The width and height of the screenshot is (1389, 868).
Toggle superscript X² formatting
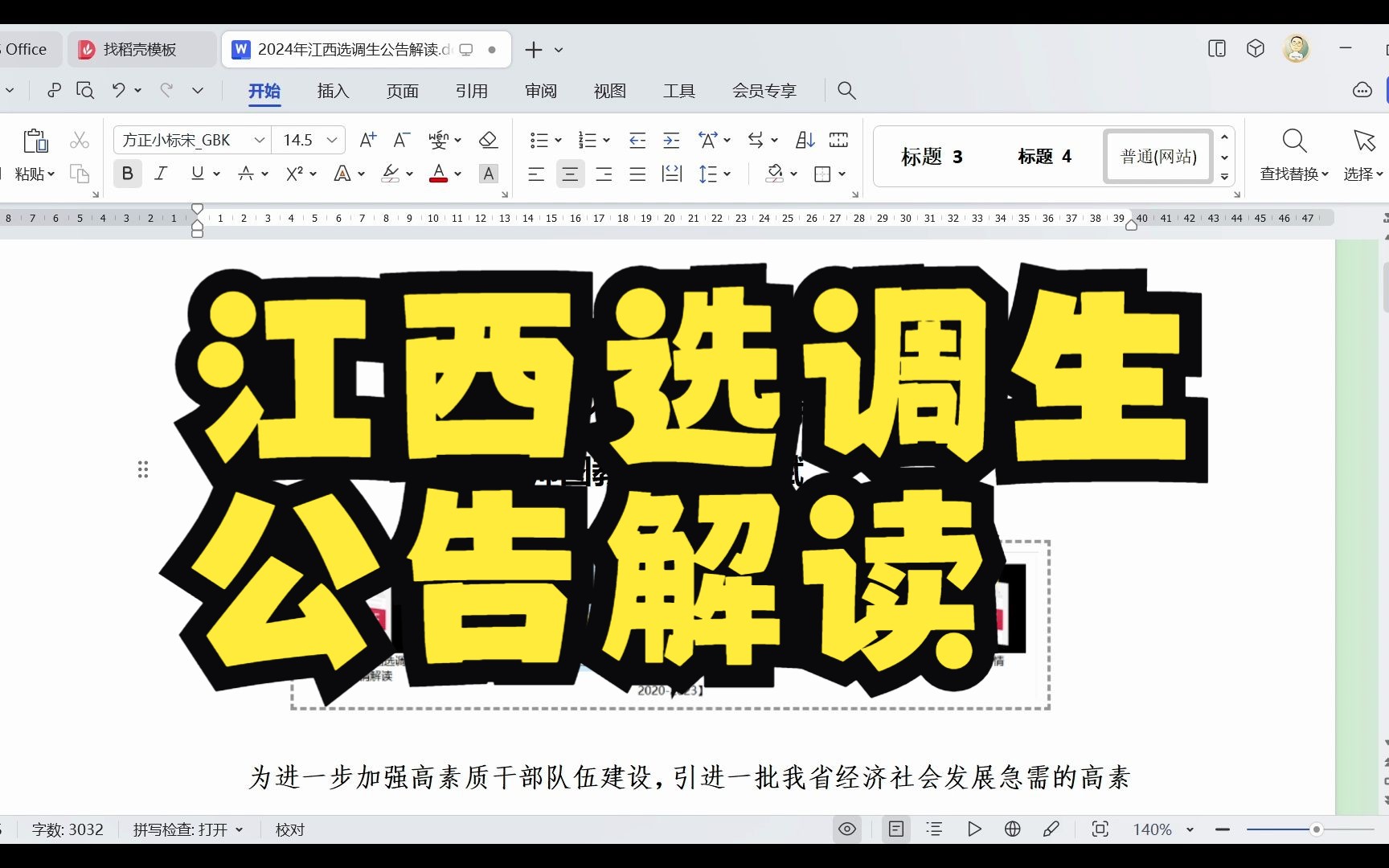pyautogui.click(x=295, y=174)
